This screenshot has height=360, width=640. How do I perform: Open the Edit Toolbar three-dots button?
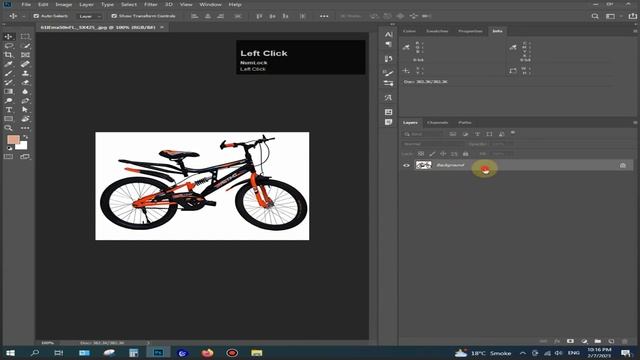(x=25, y=128)
